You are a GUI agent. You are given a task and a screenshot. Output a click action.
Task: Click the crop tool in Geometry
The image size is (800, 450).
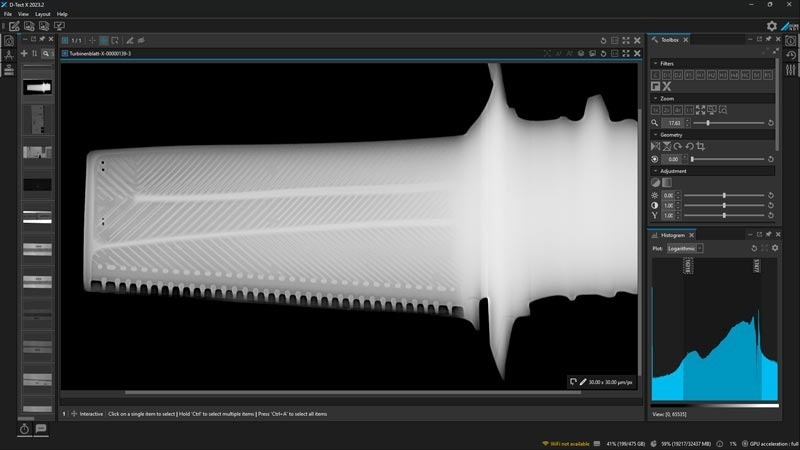(701, 146)
